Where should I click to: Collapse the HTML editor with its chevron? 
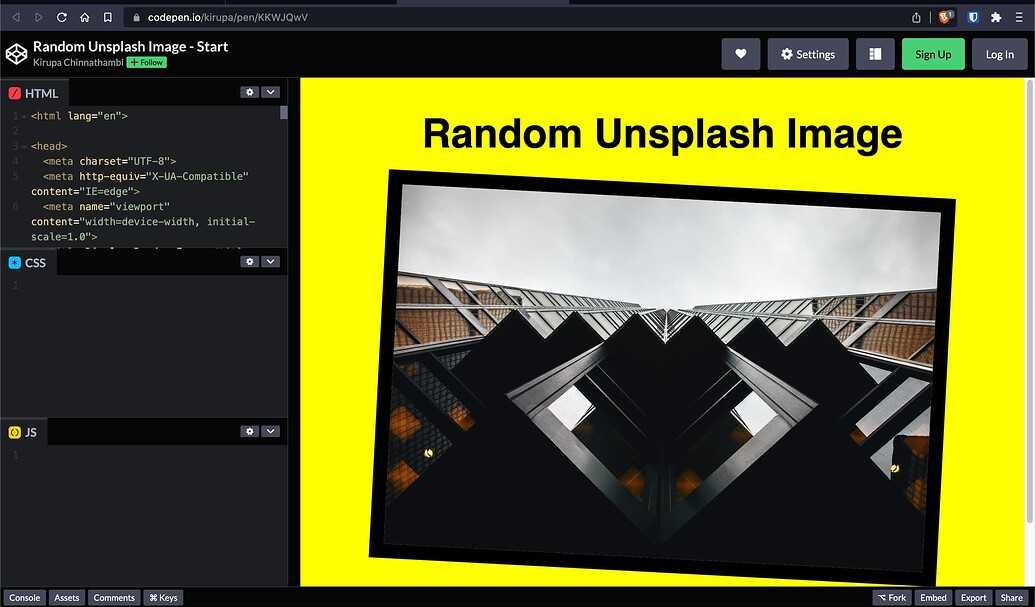click(270, 91)
